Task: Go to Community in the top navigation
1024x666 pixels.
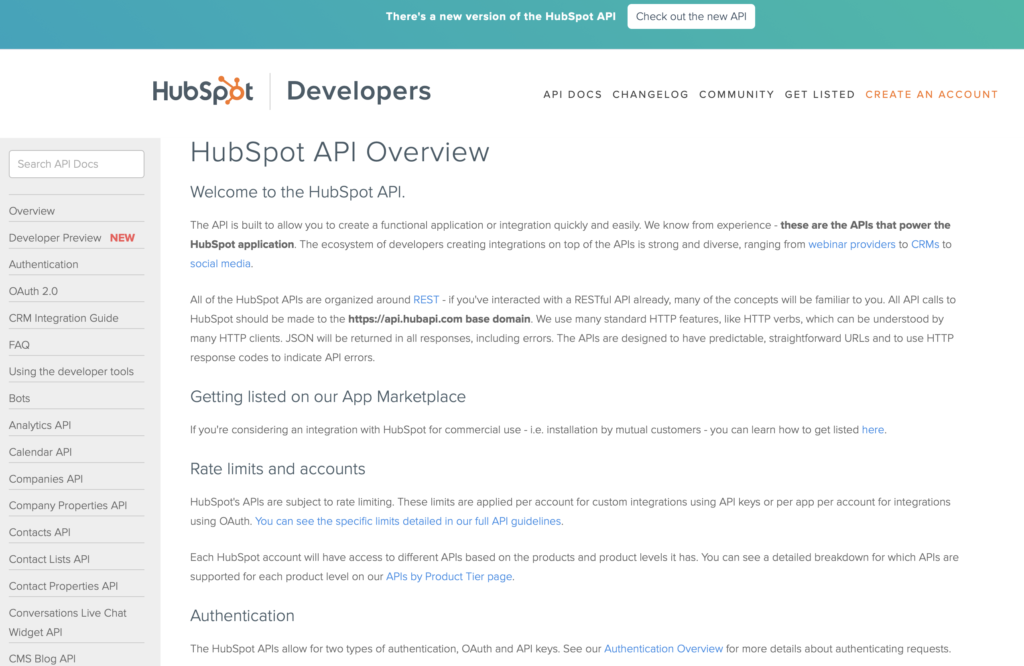Action: tap(737, 95)
